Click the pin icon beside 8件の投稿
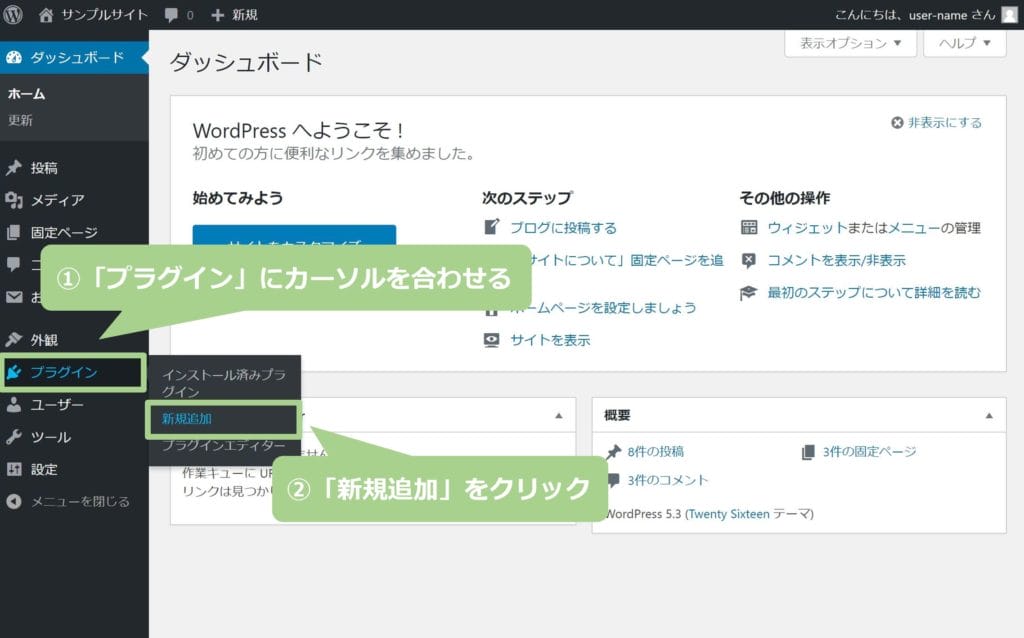 pyautogui.click(x=613, y=452)
